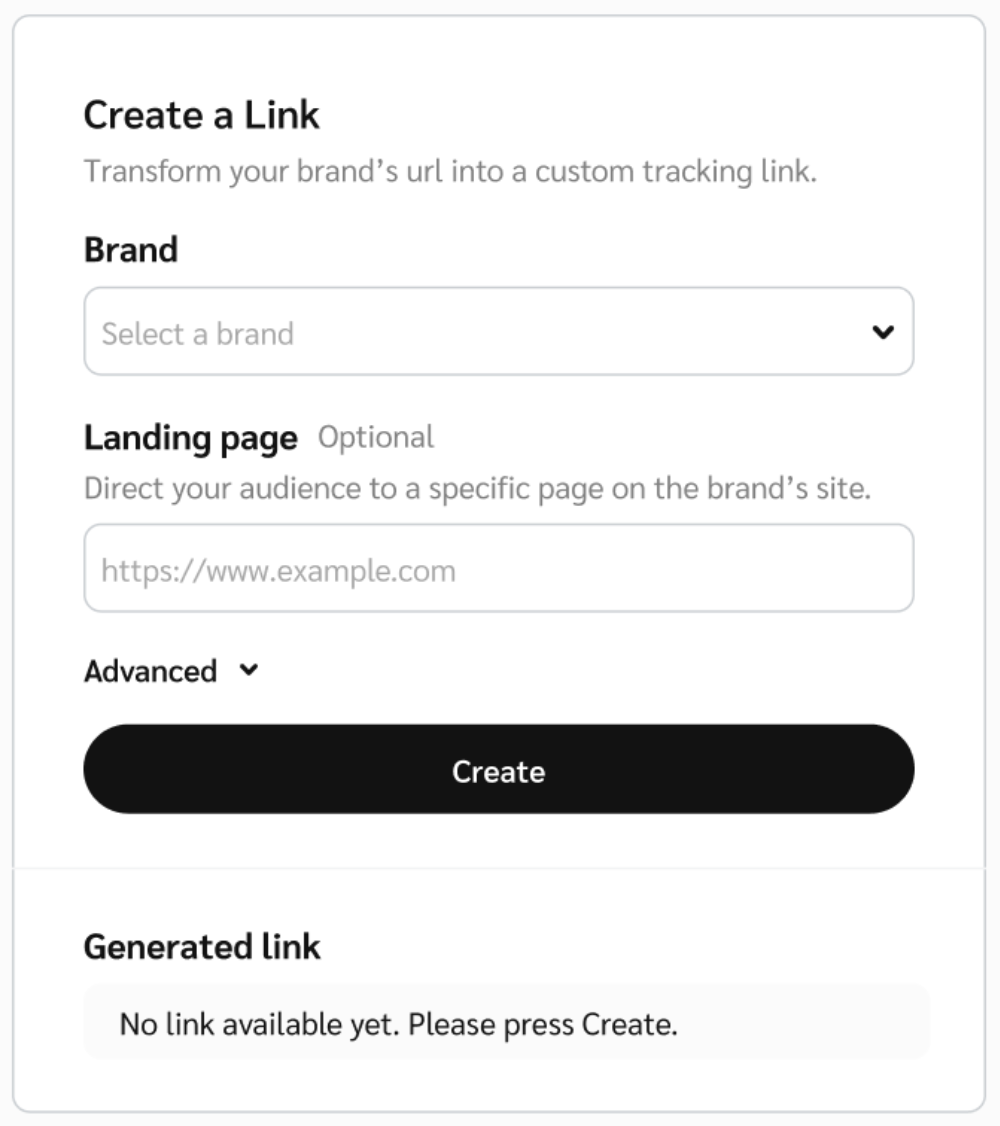Click the Optional tag next to Landing page

coord(376,437)
